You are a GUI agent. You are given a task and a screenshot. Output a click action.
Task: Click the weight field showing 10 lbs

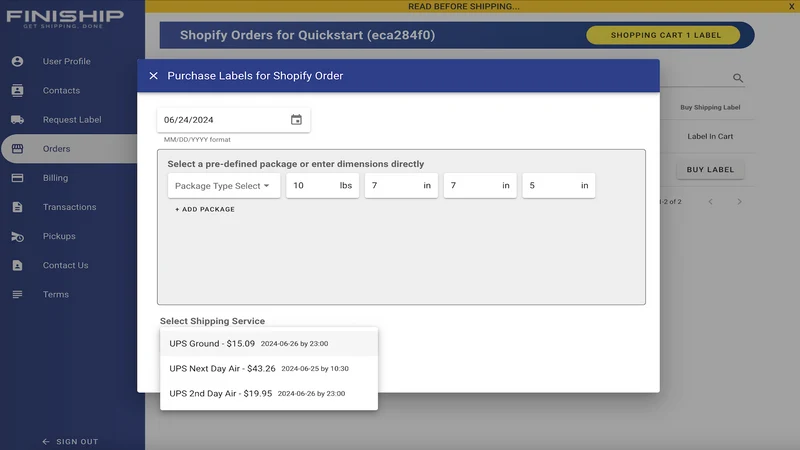point(322,186)
